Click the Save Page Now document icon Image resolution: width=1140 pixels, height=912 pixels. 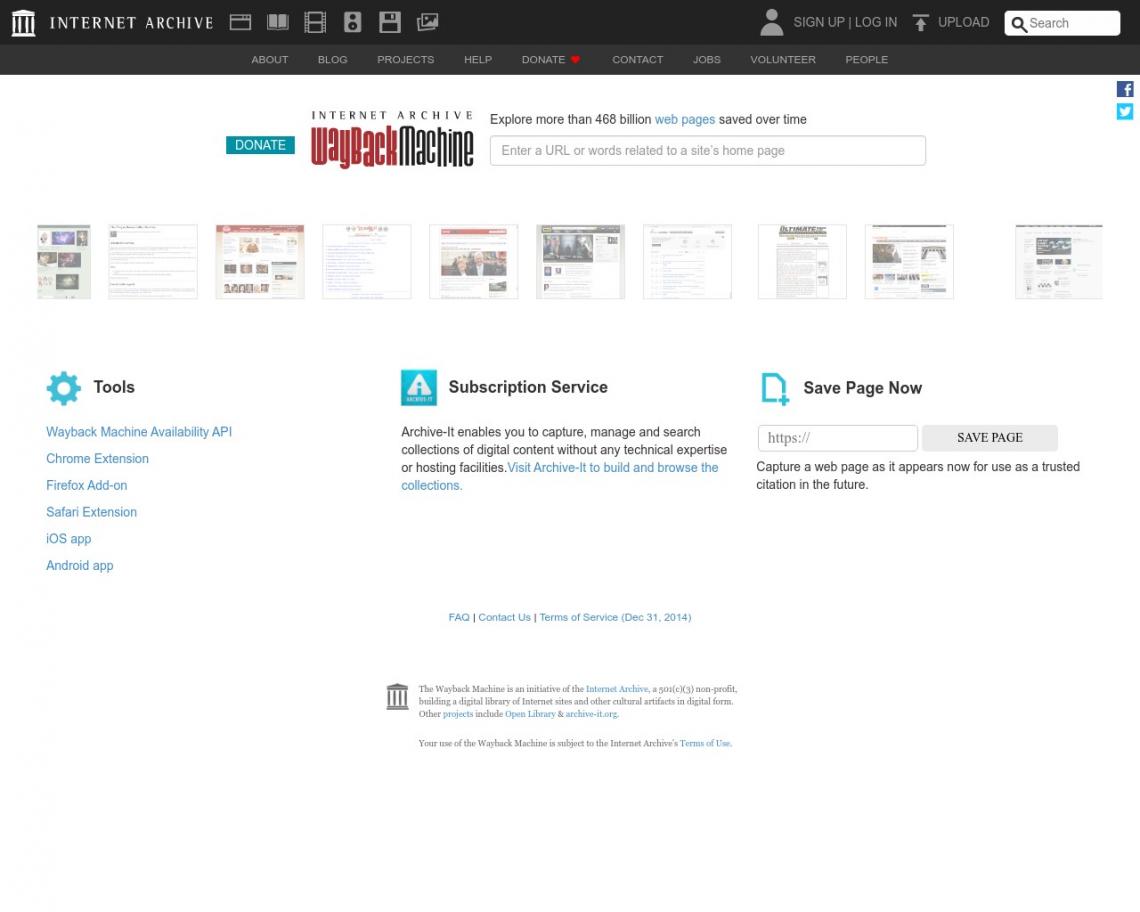point(775,389)
